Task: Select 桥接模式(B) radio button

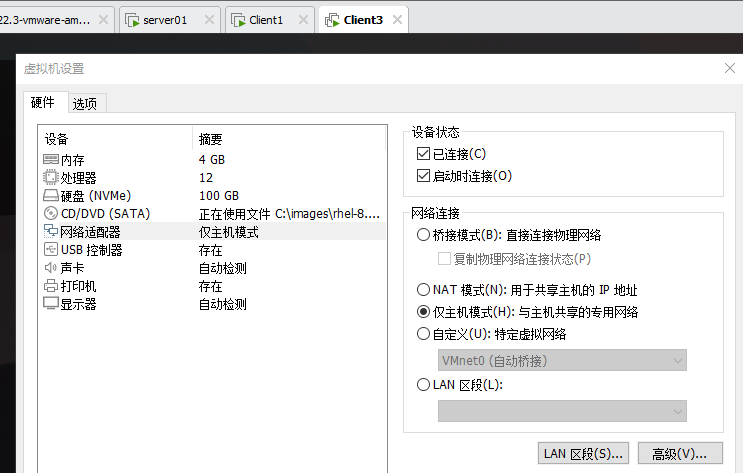Action: (x=423, y=235)
